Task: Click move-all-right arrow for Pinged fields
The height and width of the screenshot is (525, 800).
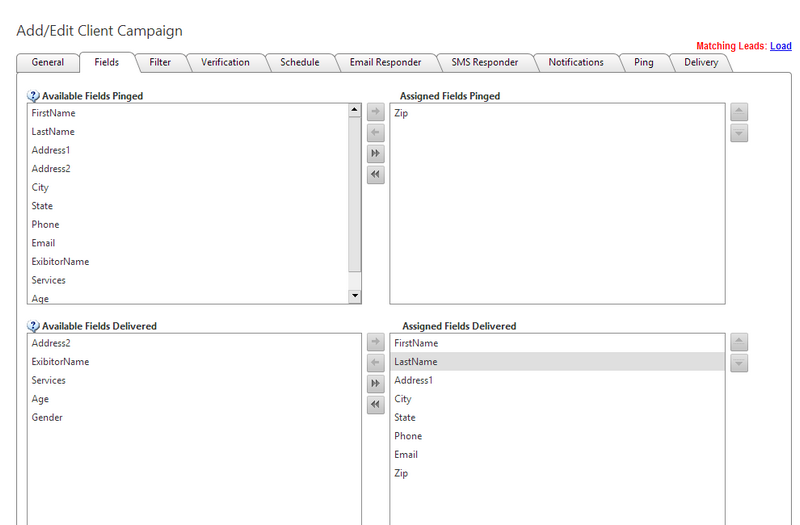Action: 375,154
